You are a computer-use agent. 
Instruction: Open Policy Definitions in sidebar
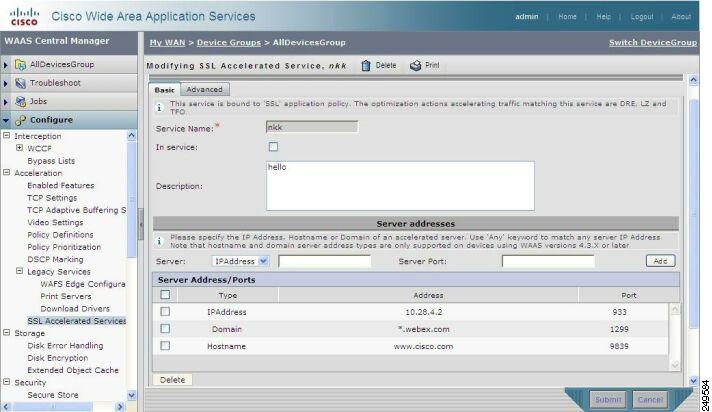[60, 234]
